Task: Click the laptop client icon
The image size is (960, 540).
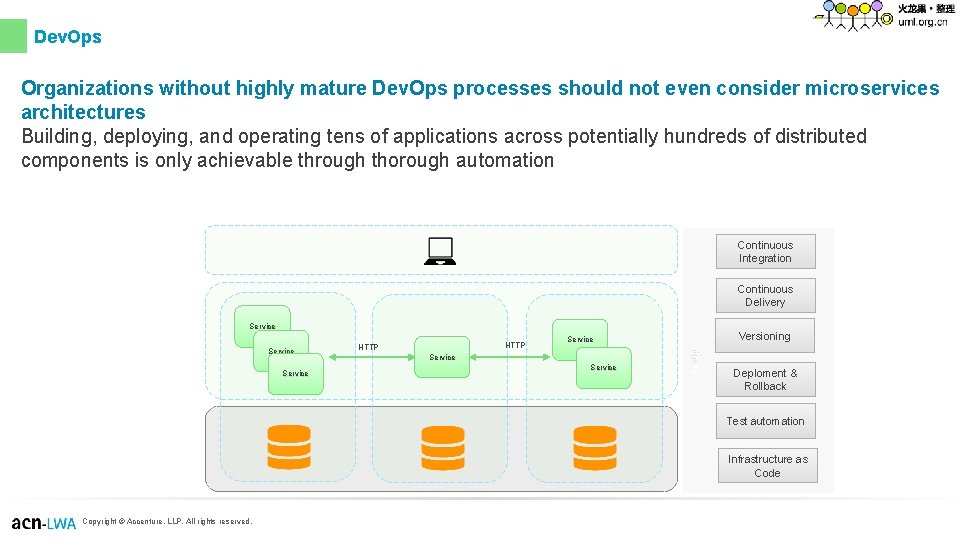Action: [440, 251]
